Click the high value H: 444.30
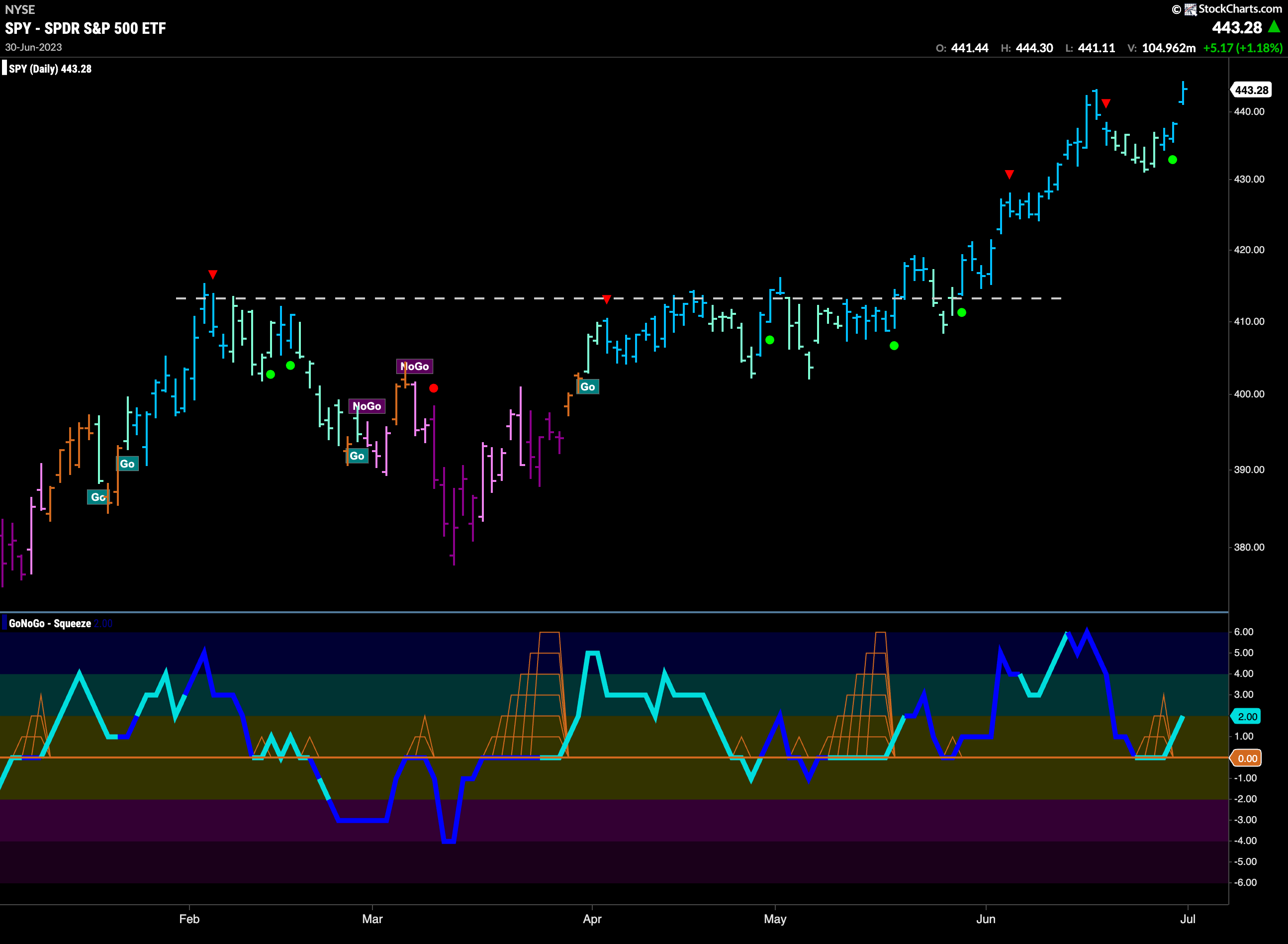 pos(1027,48)
